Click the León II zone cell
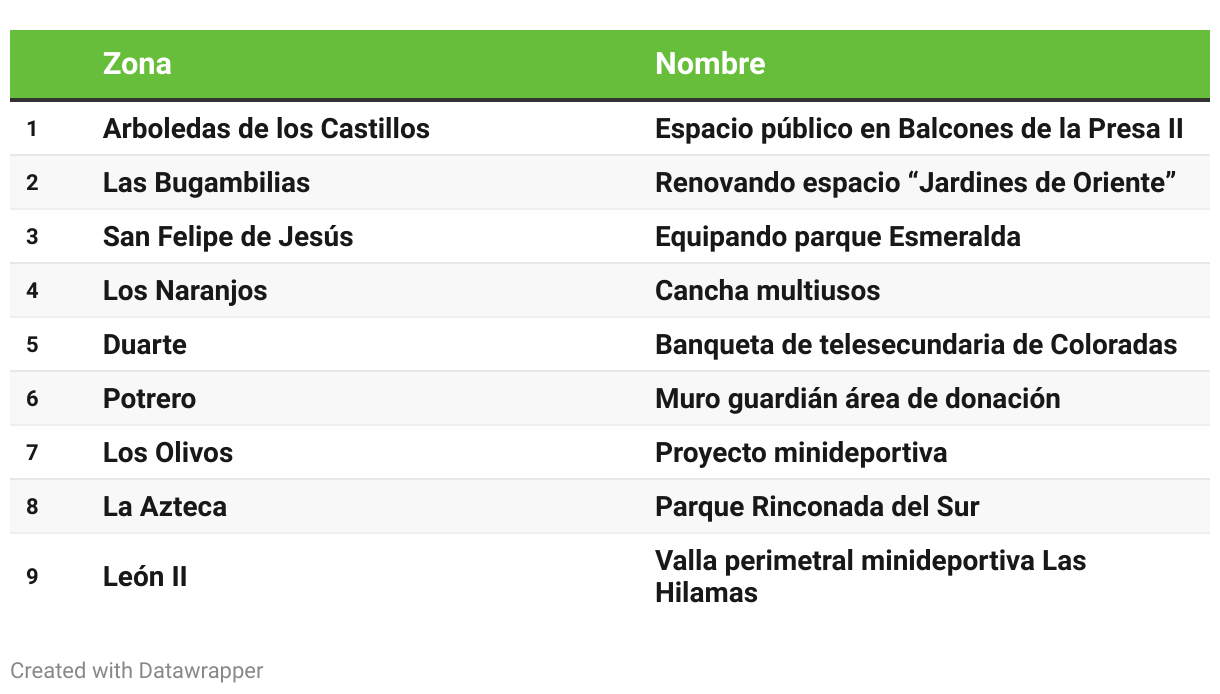 tap(145, 577)
